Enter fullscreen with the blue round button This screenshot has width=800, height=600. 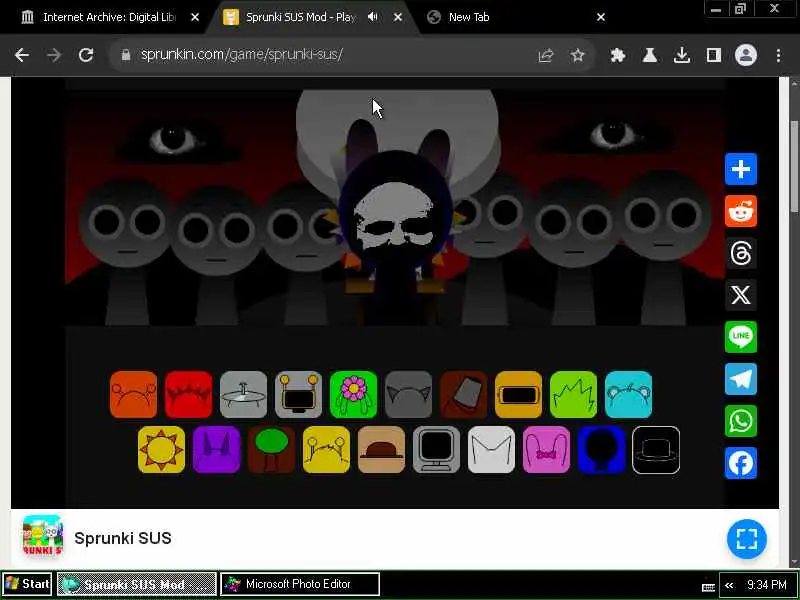746,539
